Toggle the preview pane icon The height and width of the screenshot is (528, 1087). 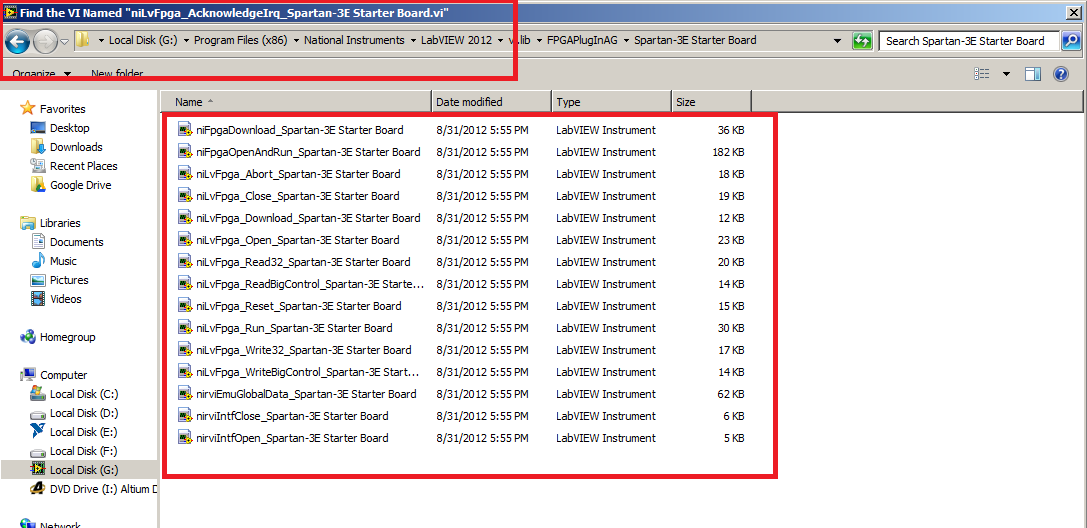[x=1033, y=74]
